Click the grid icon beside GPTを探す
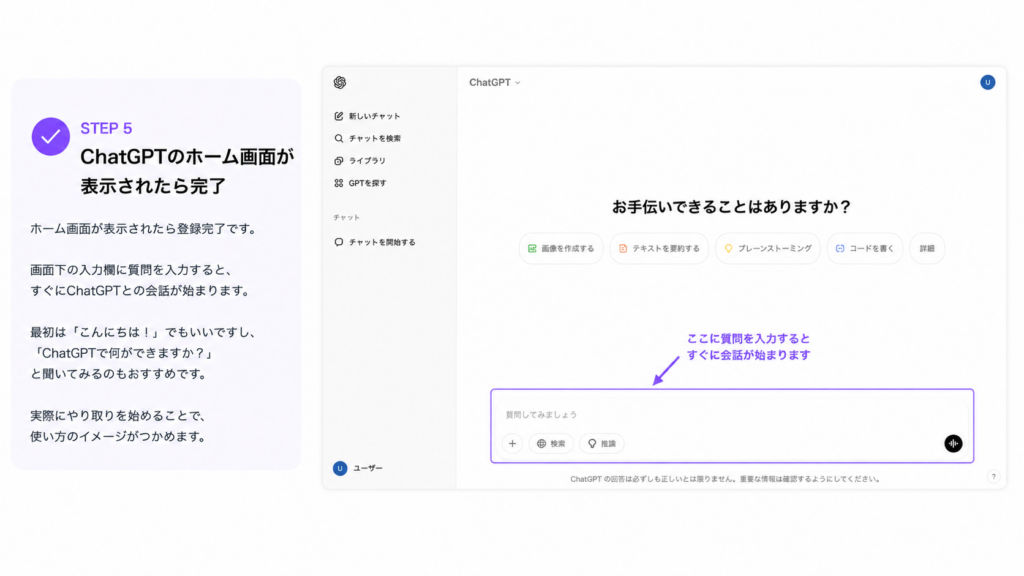 [338, 184]
